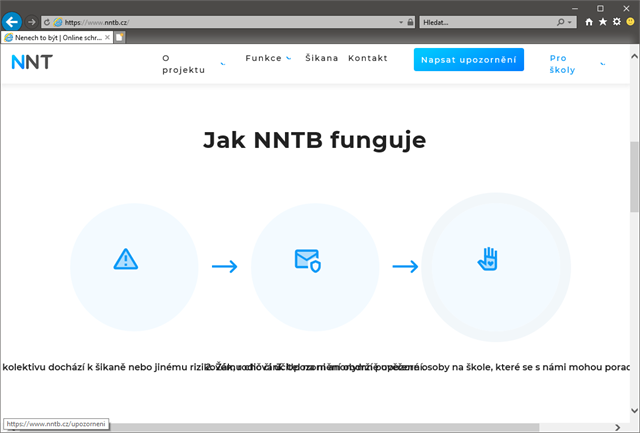The height and width of the screenshot is (433, 640).
Task: Click the vertical scrollbar thumb
Action: (634, 176)
